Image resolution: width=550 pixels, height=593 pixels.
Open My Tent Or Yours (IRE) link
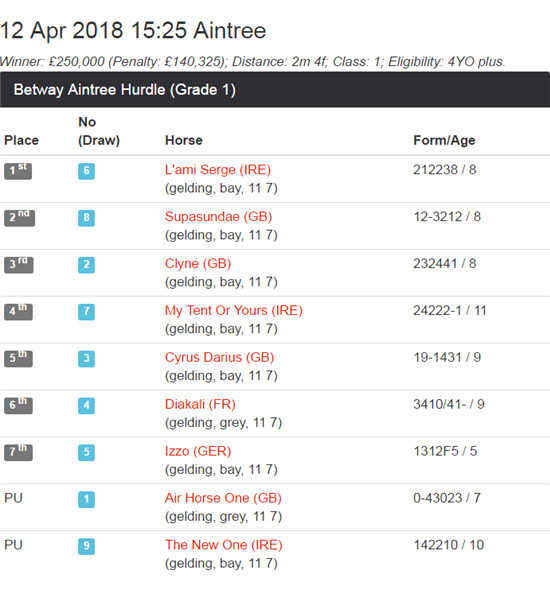(x=234, y=310)
